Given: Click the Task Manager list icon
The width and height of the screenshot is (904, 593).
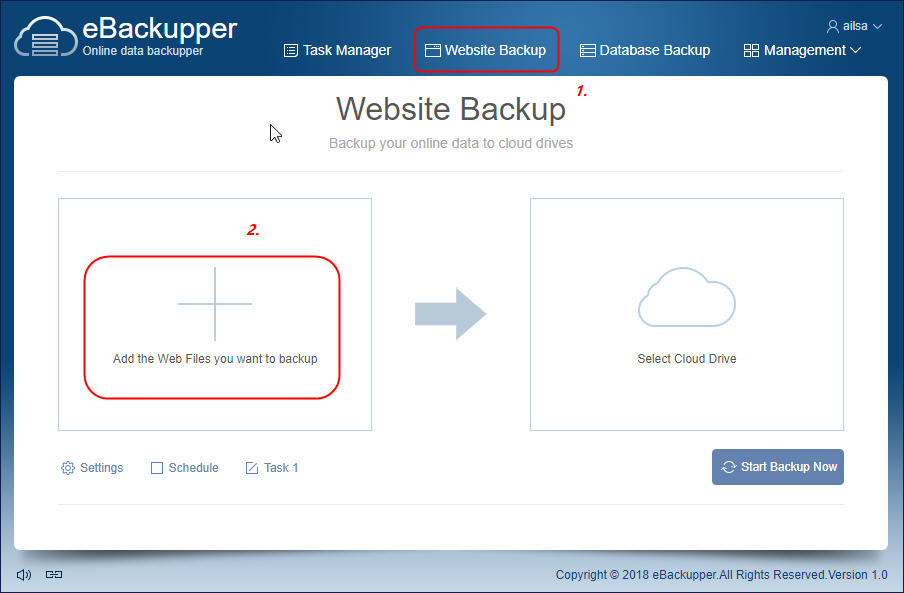Looking at the screenshot, I should [291, 51].
